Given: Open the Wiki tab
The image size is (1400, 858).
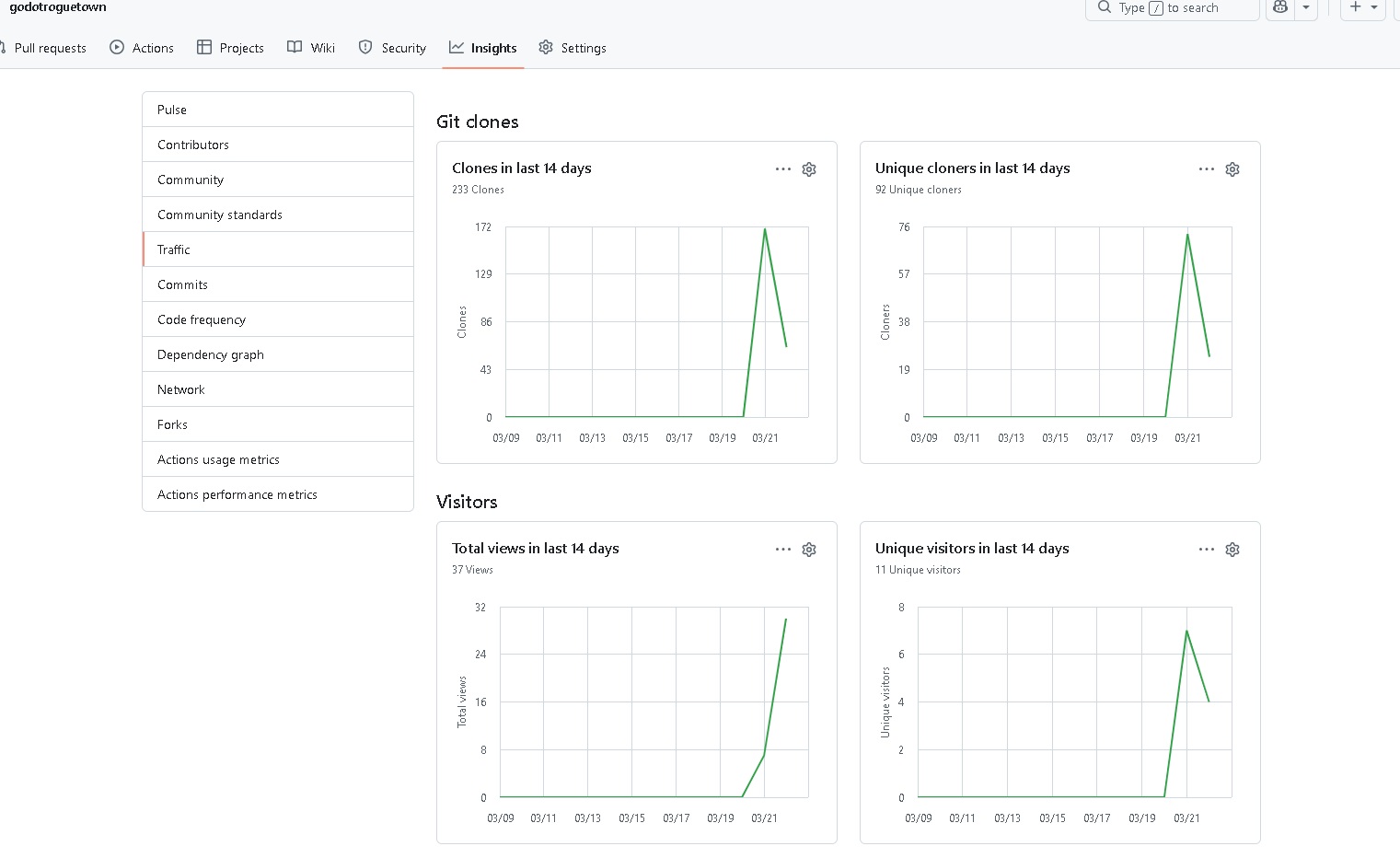Looking at the screenshot, I should click(x=311, y=48).
